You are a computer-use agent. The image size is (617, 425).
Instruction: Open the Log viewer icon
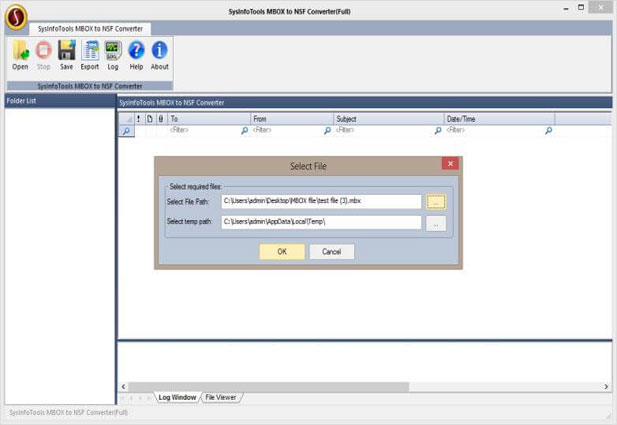(x=113, y=55)
